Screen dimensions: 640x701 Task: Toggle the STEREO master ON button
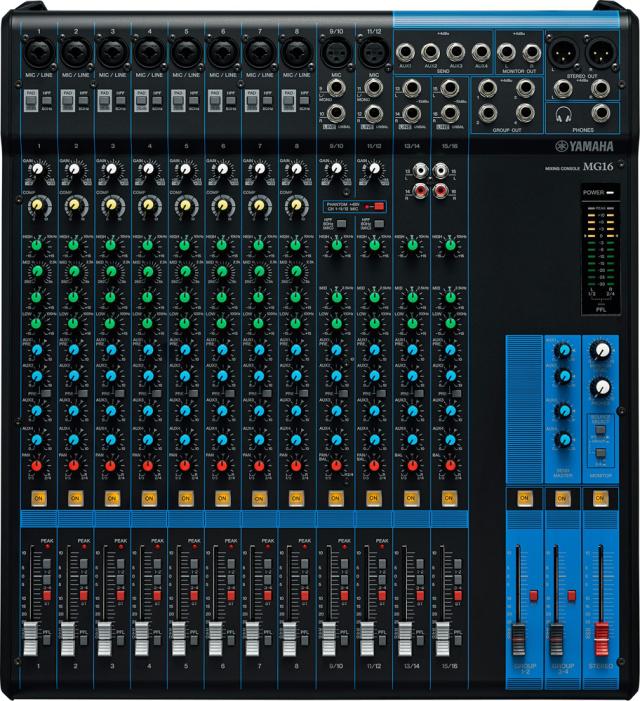click(600, 498)
